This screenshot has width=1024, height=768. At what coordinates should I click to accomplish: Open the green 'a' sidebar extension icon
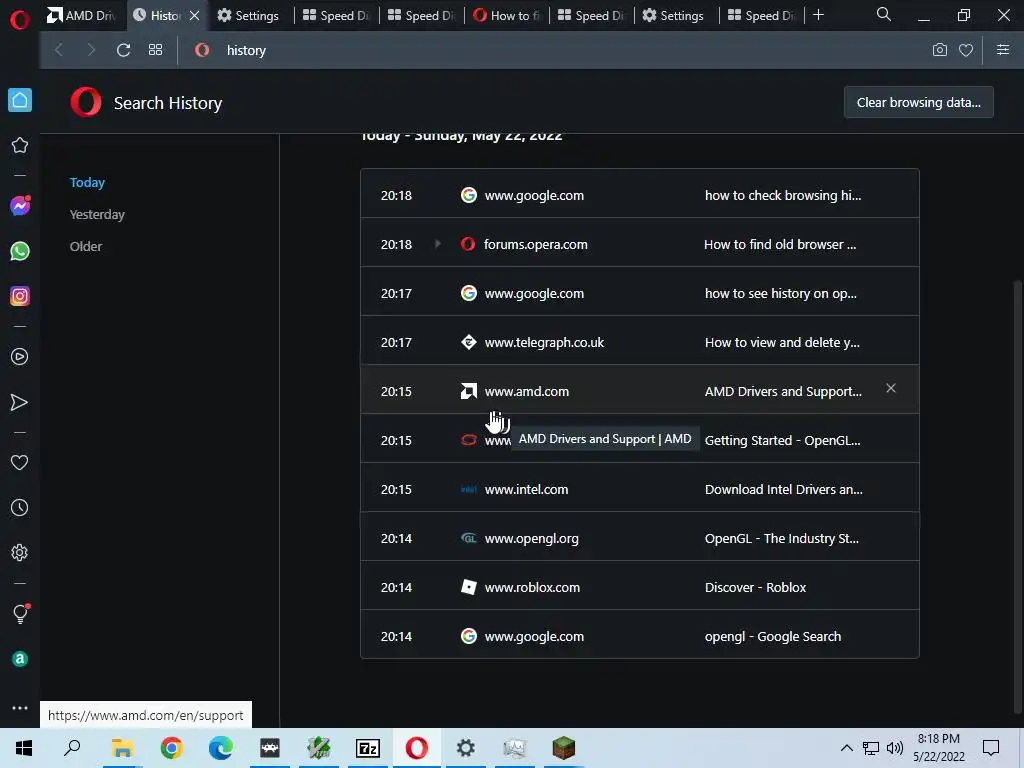[x=20, y=659]
